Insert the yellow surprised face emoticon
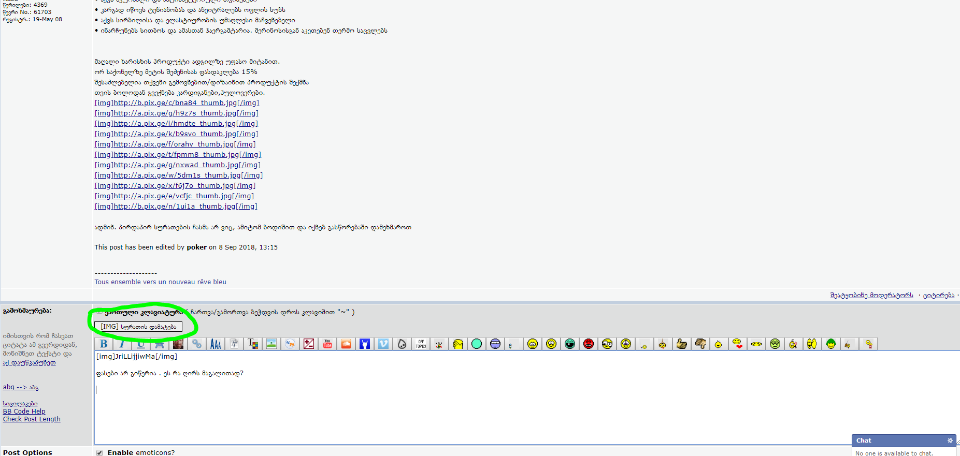Image resolution: width=960 pixels, height=456 pixels. 551,344
